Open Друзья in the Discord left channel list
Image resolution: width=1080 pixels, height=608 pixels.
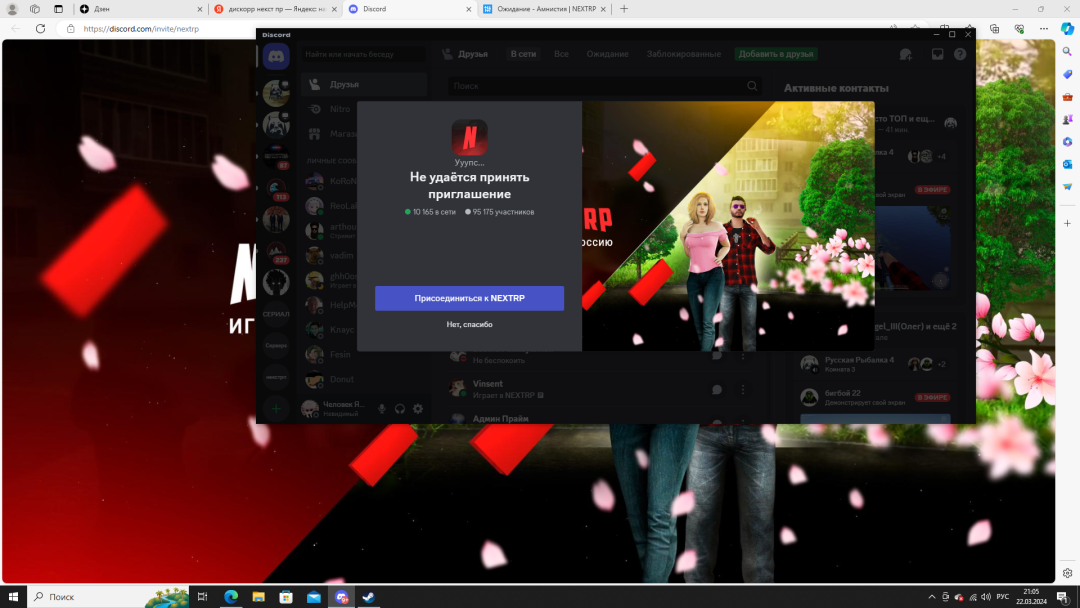point(364,84)
